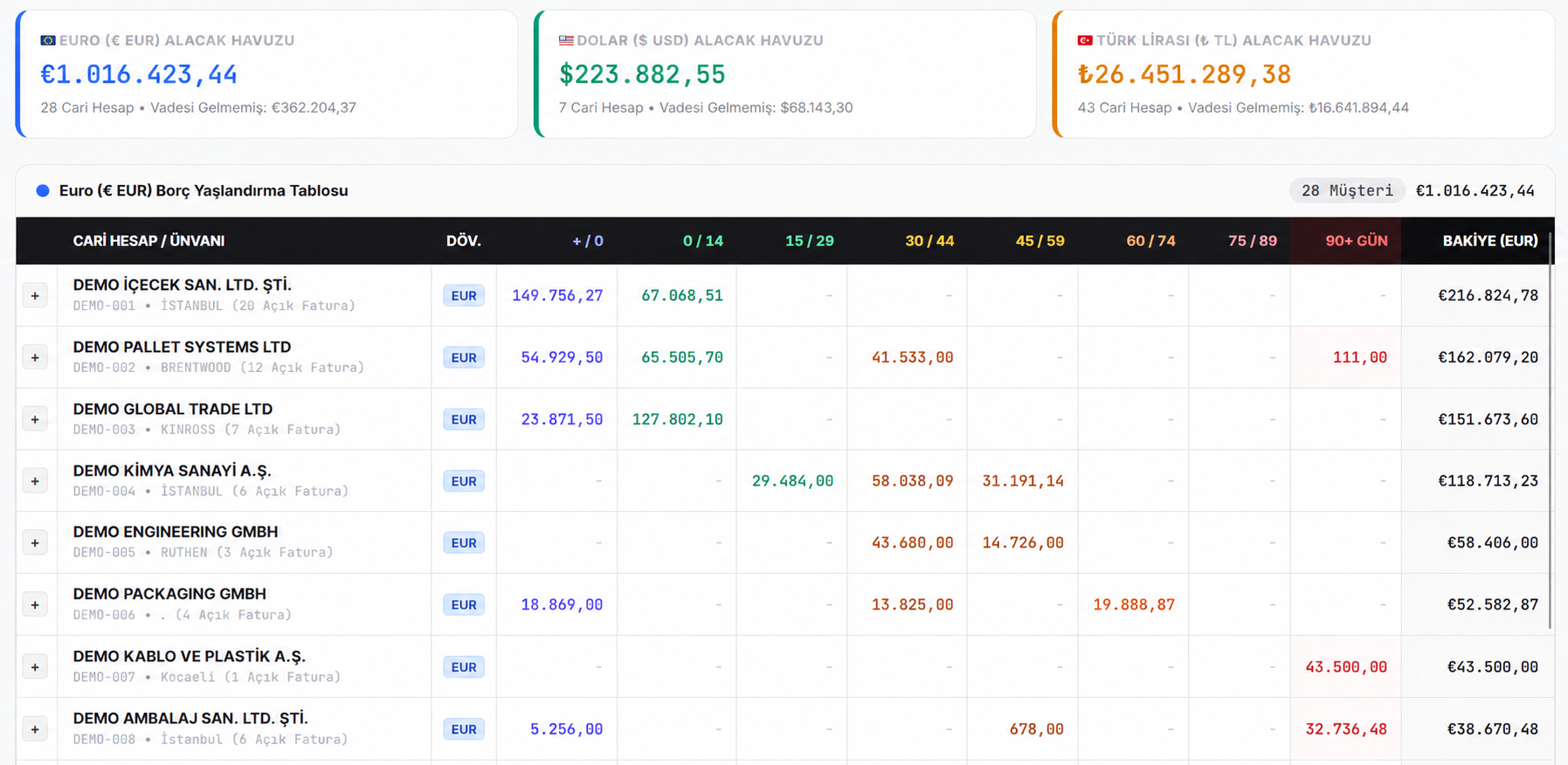Sort by 45 / 59 column header

point(1040,241)
